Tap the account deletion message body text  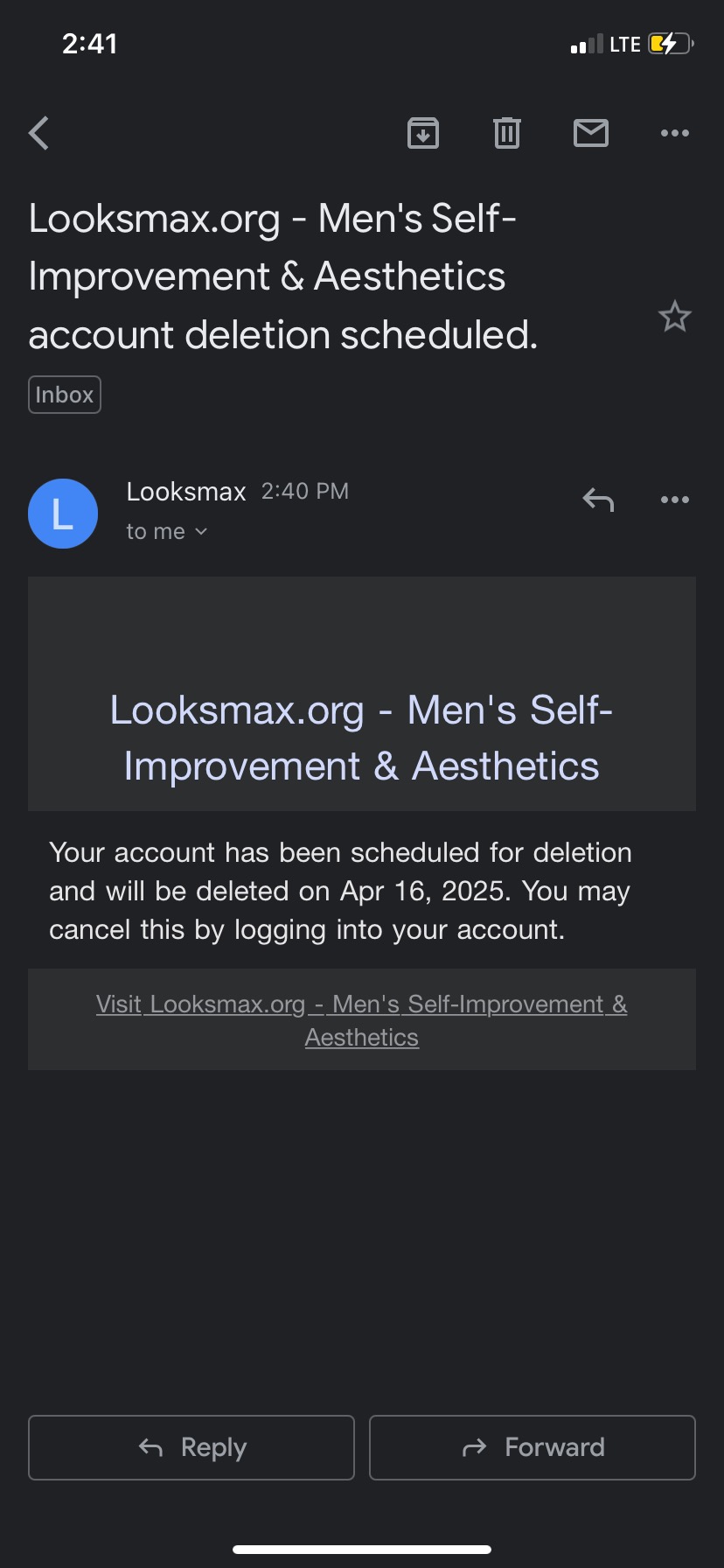click(x=339, y=891)
